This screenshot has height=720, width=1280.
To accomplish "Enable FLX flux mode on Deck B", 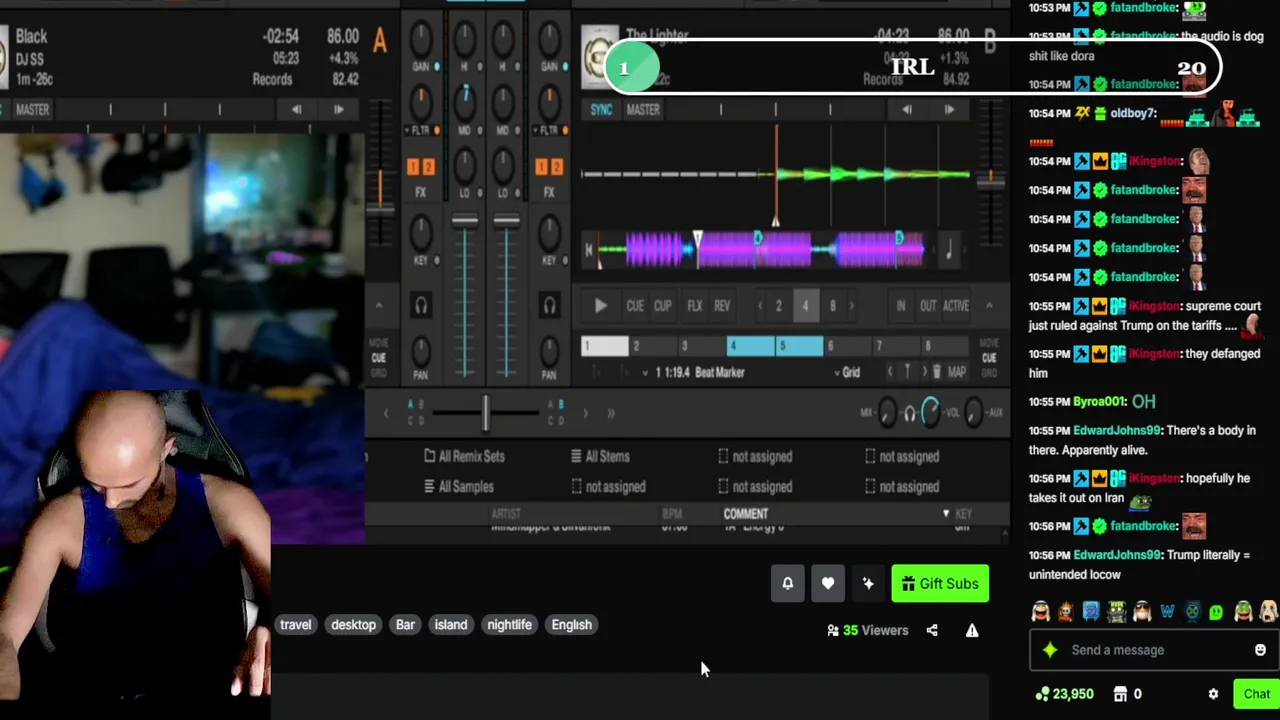I will click(x=694, y=306).
